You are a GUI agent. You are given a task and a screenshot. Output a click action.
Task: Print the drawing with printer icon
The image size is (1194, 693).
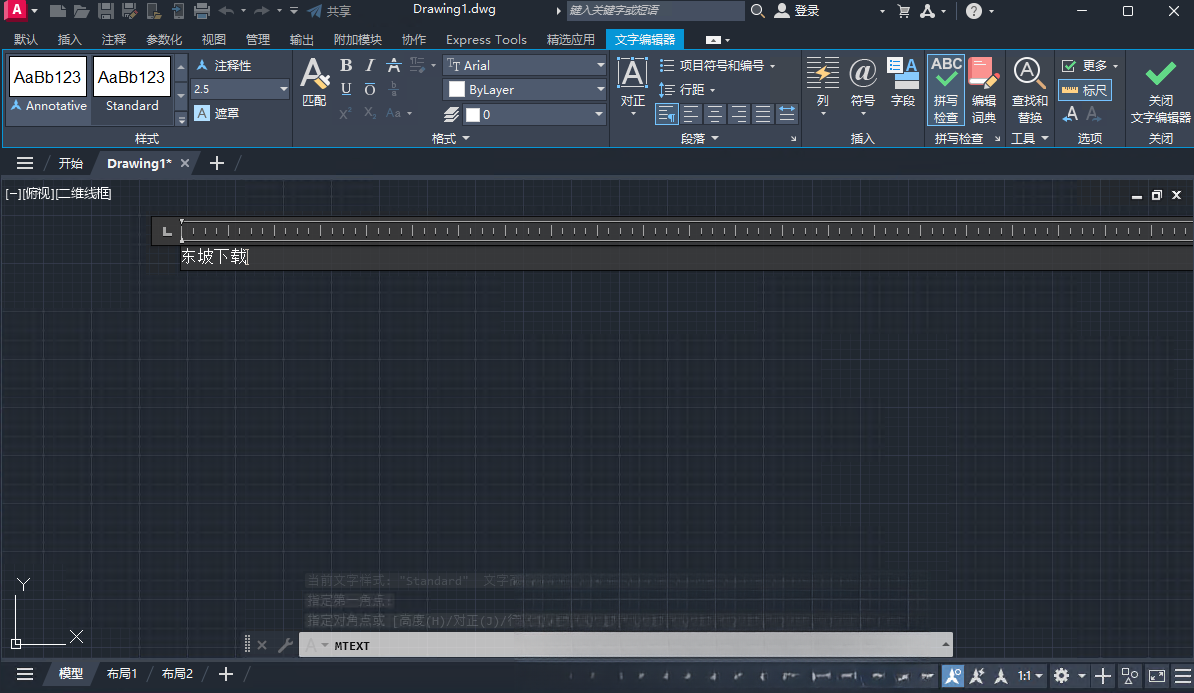[202, 11]
